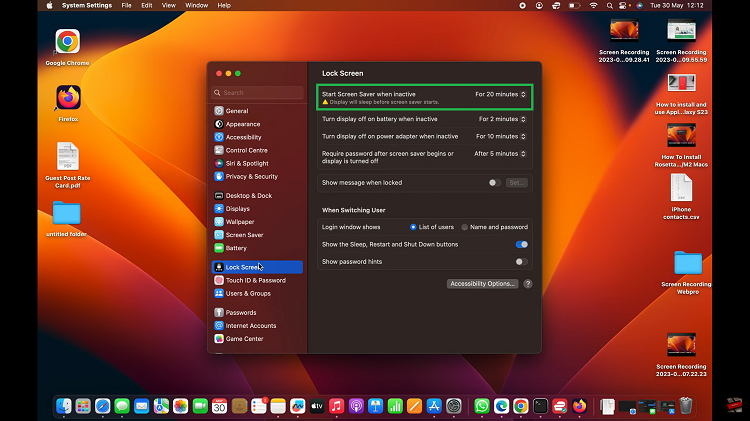Choose Name and password radio option
The image size is (750, 421).
click(464, 227)
